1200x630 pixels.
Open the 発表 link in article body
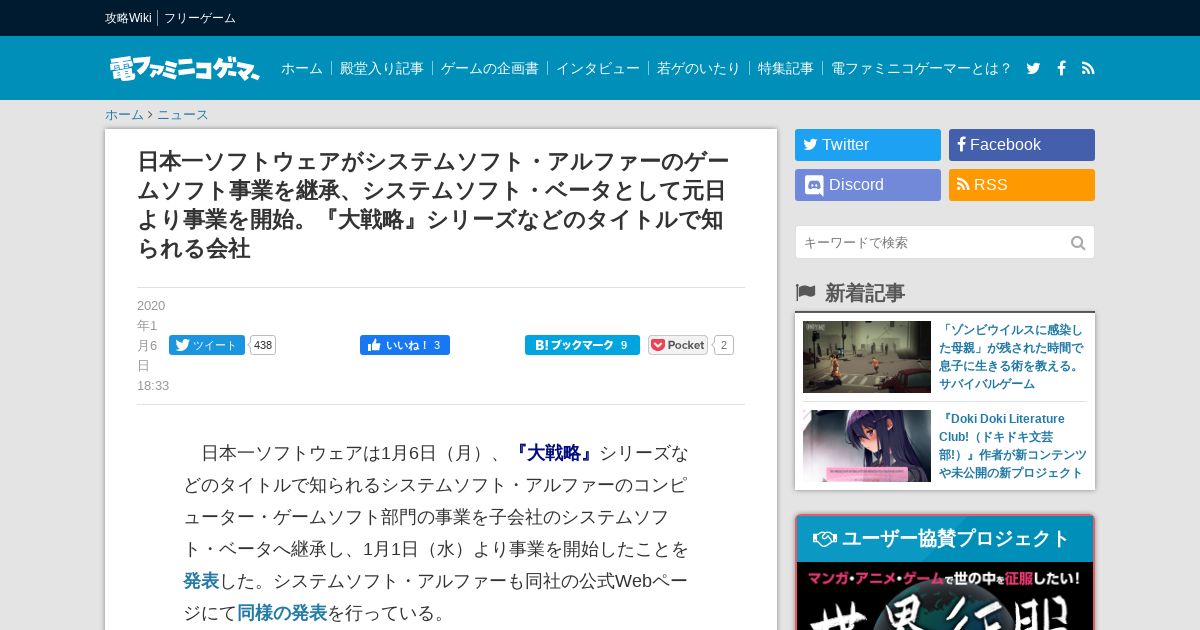[201, 581]
